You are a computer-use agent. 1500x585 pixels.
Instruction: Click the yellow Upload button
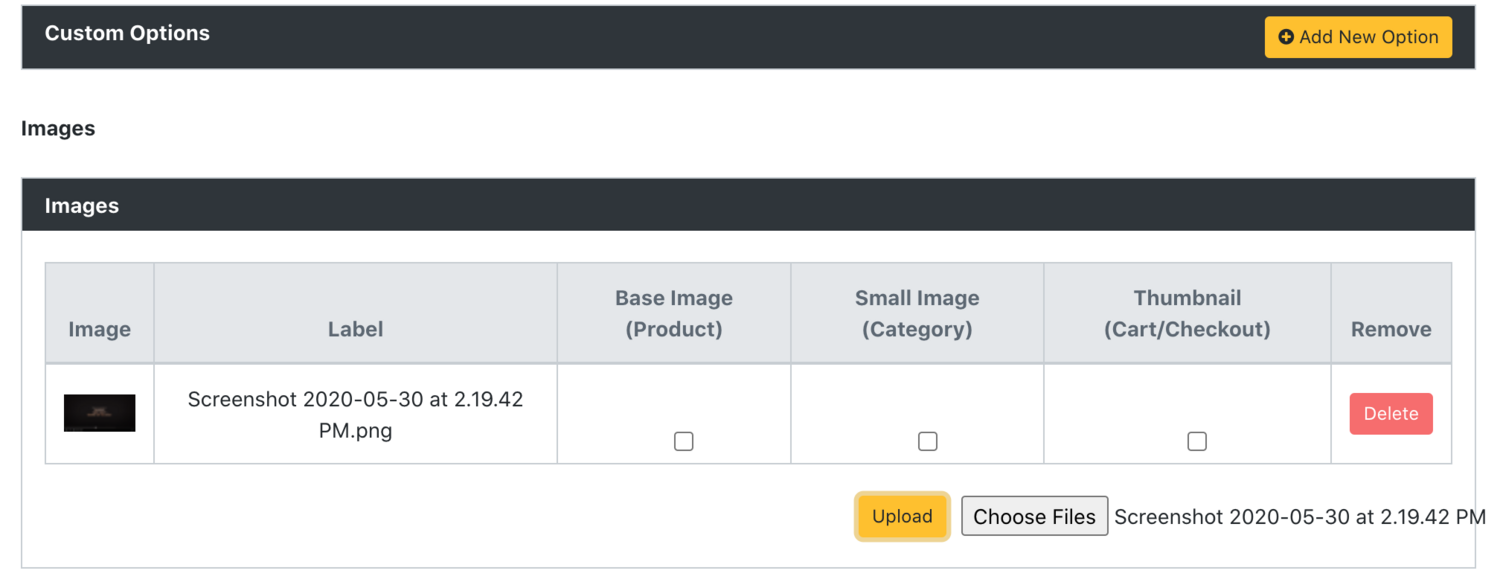(902, 517)
